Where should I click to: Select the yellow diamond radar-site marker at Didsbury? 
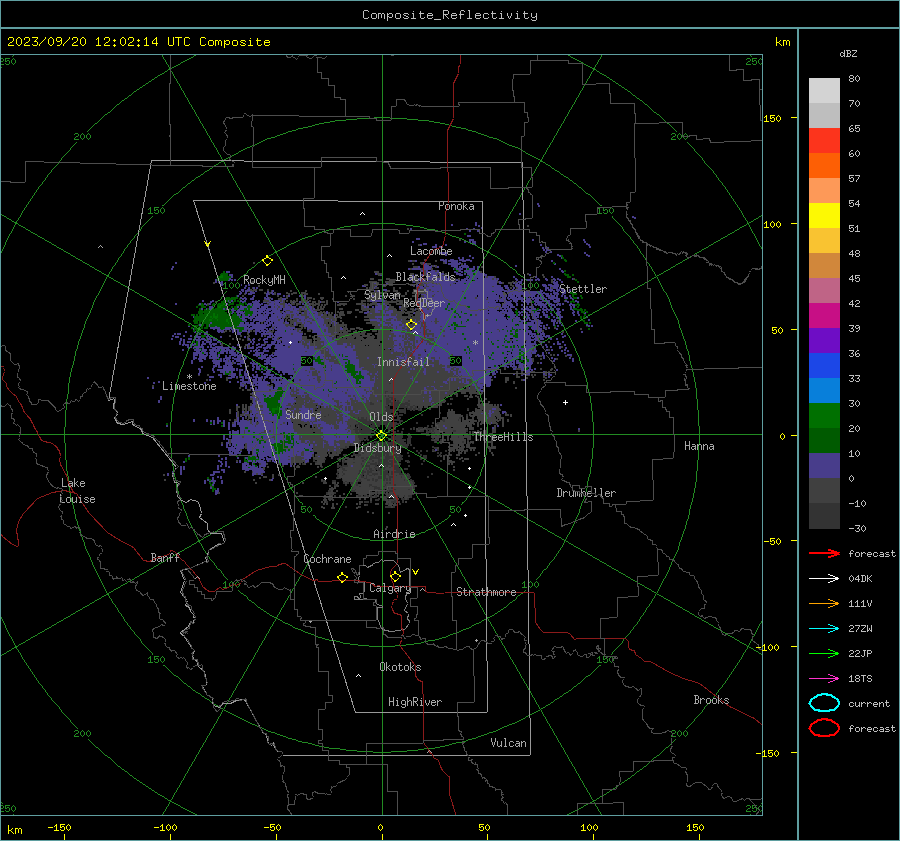coord(382,436)
